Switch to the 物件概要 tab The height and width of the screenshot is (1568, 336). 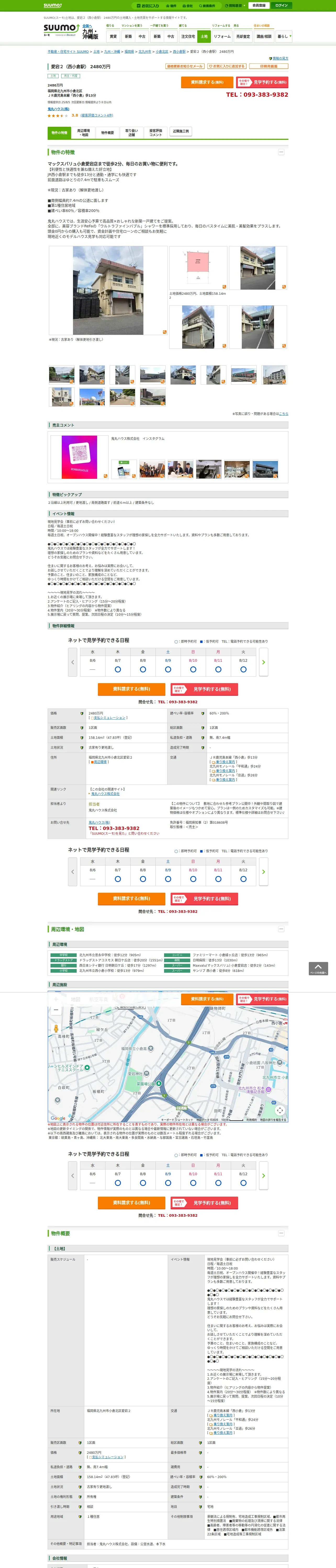point(107,133)
